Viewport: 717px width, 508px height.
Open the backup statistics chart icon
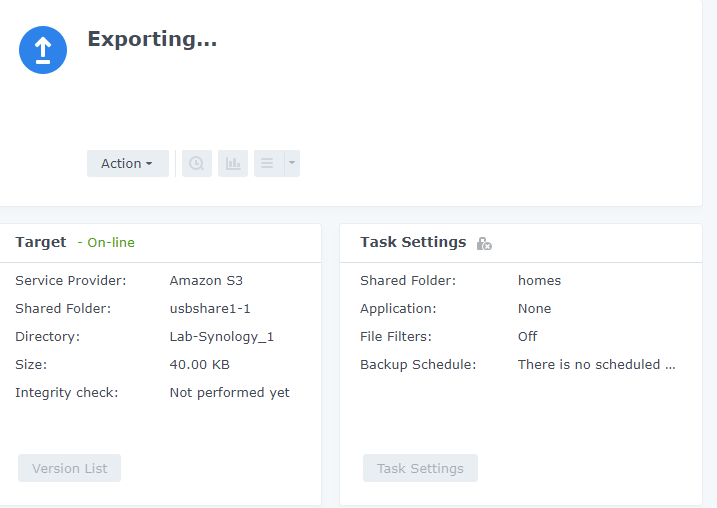(x=233, y=163)
